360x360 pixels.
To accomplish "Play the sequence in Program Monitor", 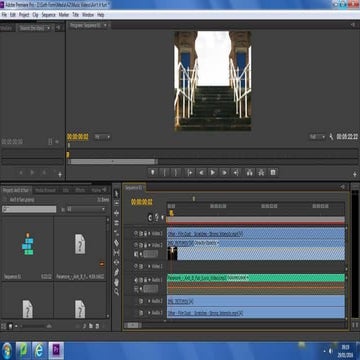I will coord(213,172).
